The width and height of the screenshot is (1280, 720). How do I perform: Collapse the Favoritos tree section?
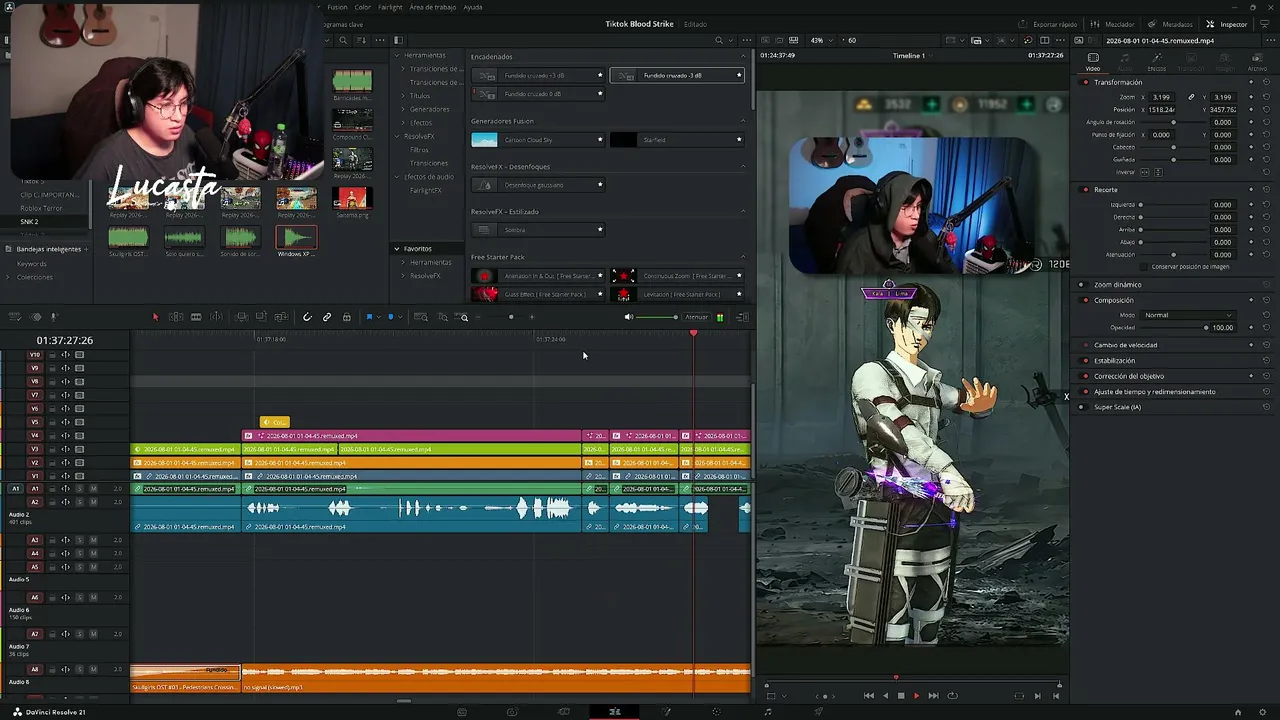click(x=397, y=248)
